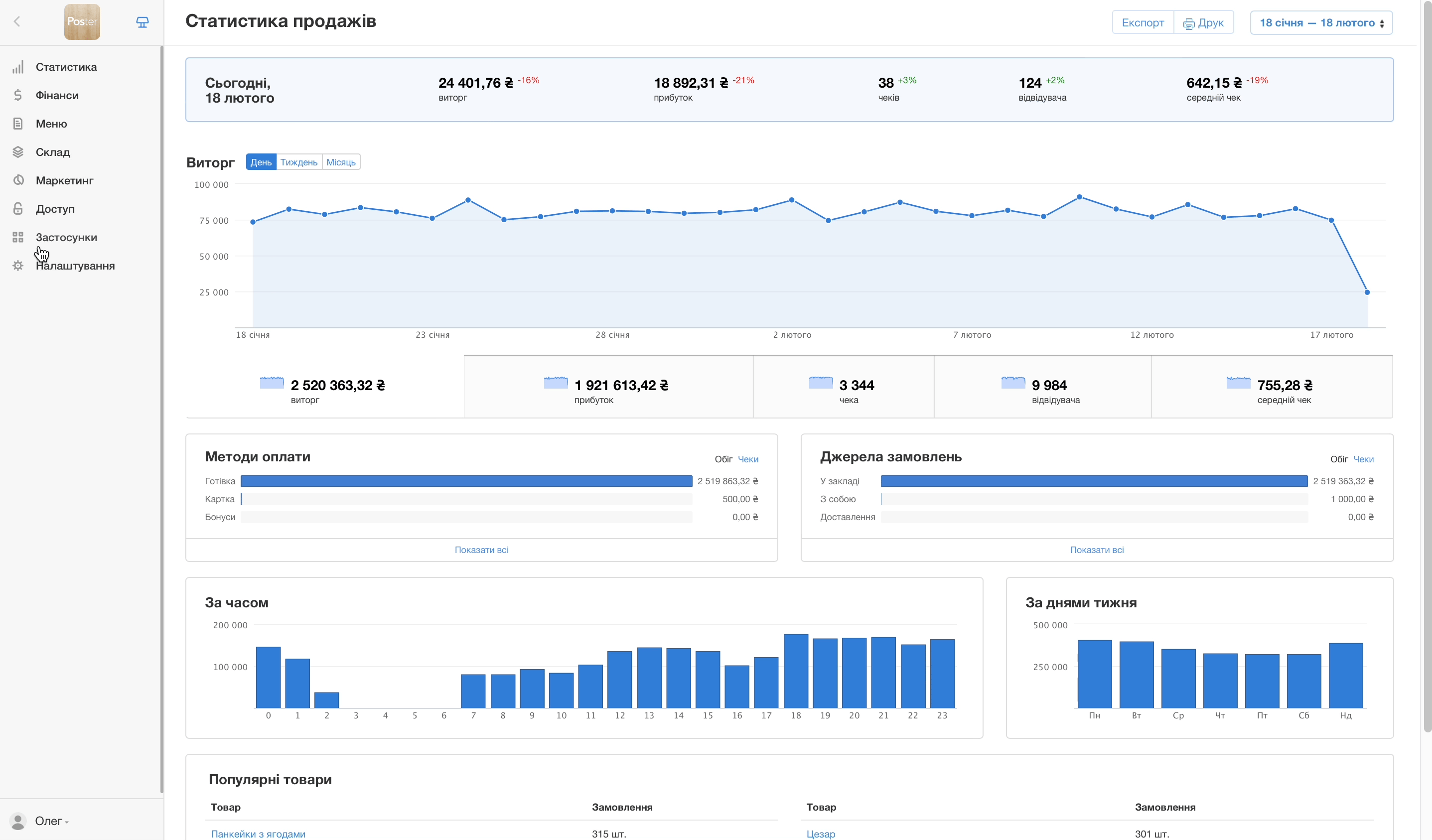Click the Налаштування gear icon

(18, 266)
